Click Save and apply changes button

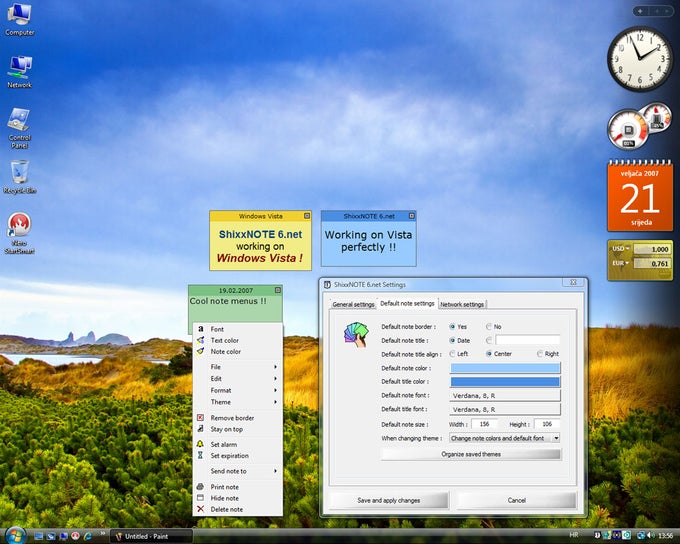(x=389, y=500)
